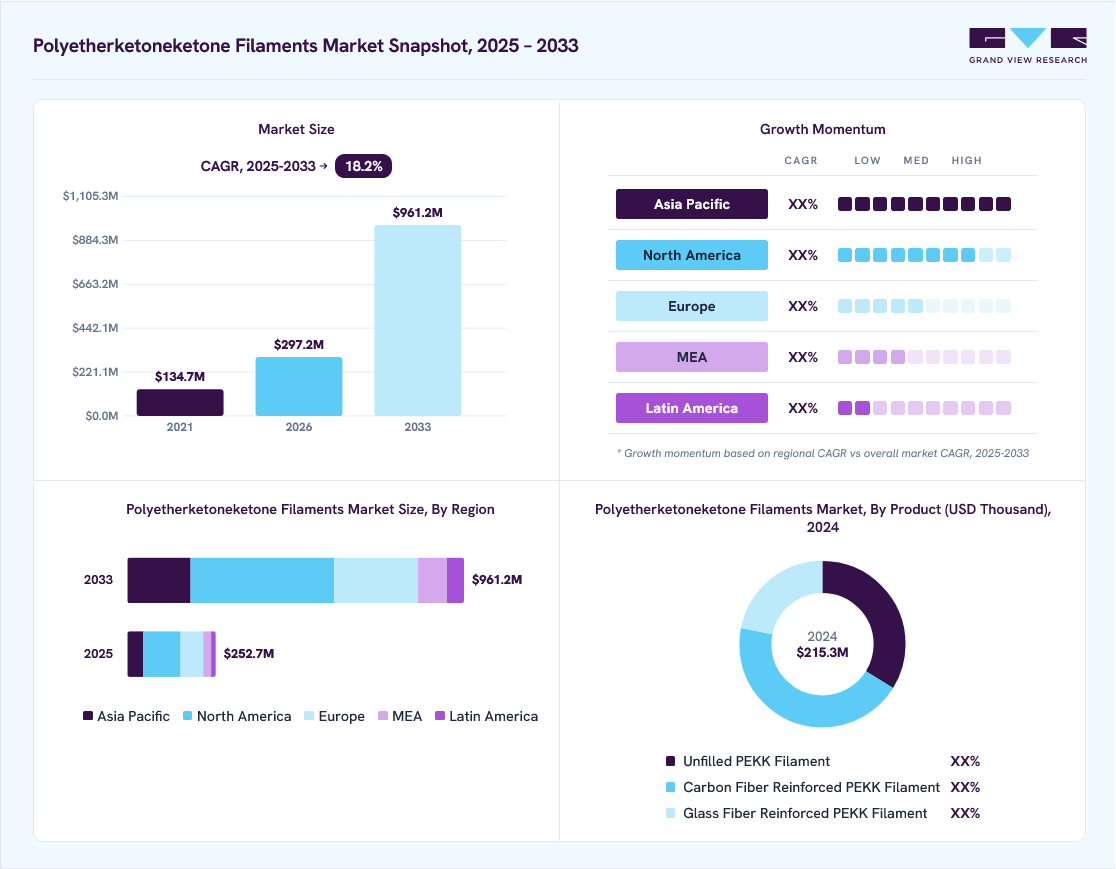Click the $297.2M bar value label

coord(299,344)
